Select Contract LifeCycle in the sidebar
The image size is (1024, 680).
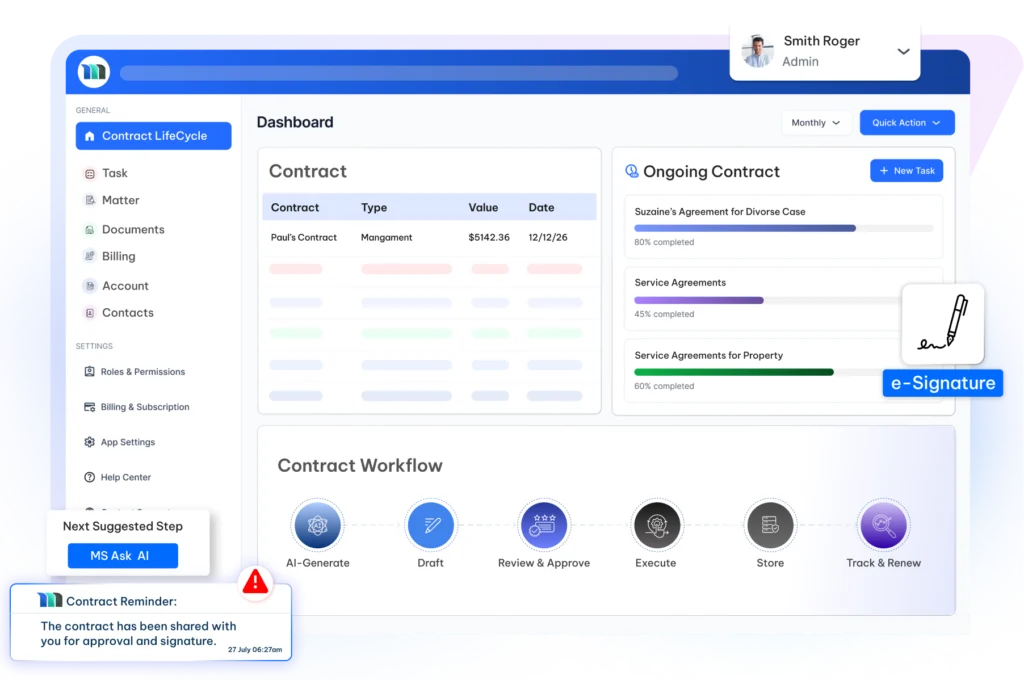[x=152, y=135]
